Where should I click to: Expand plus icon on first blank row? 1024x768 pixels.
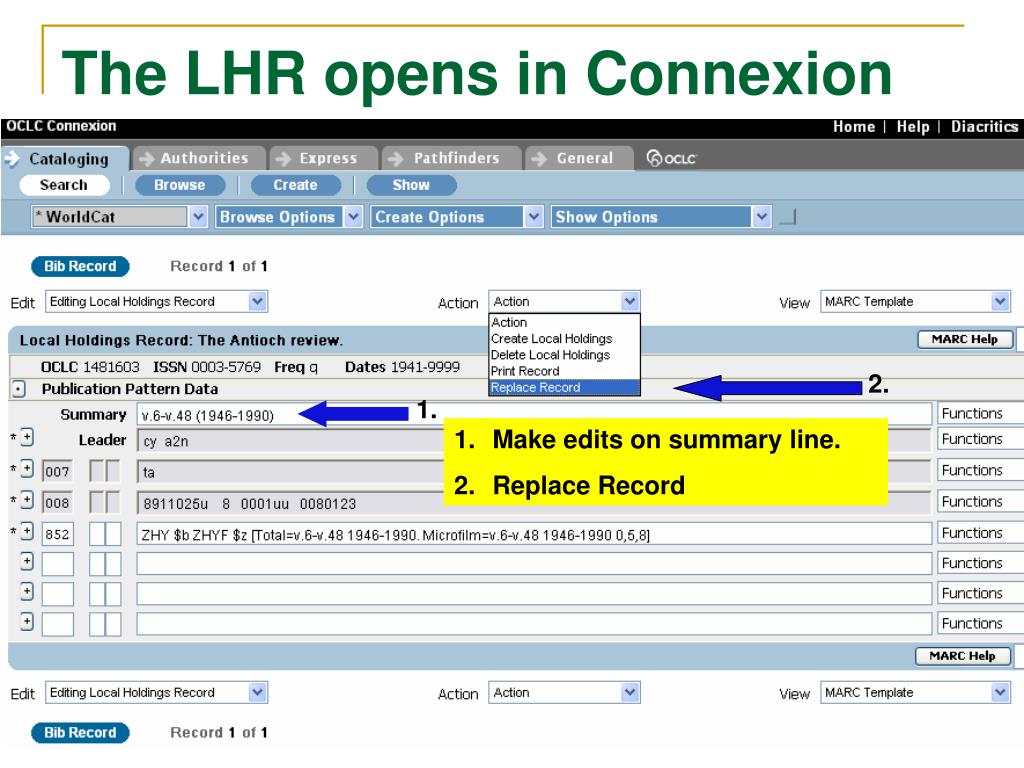(27, 560)
